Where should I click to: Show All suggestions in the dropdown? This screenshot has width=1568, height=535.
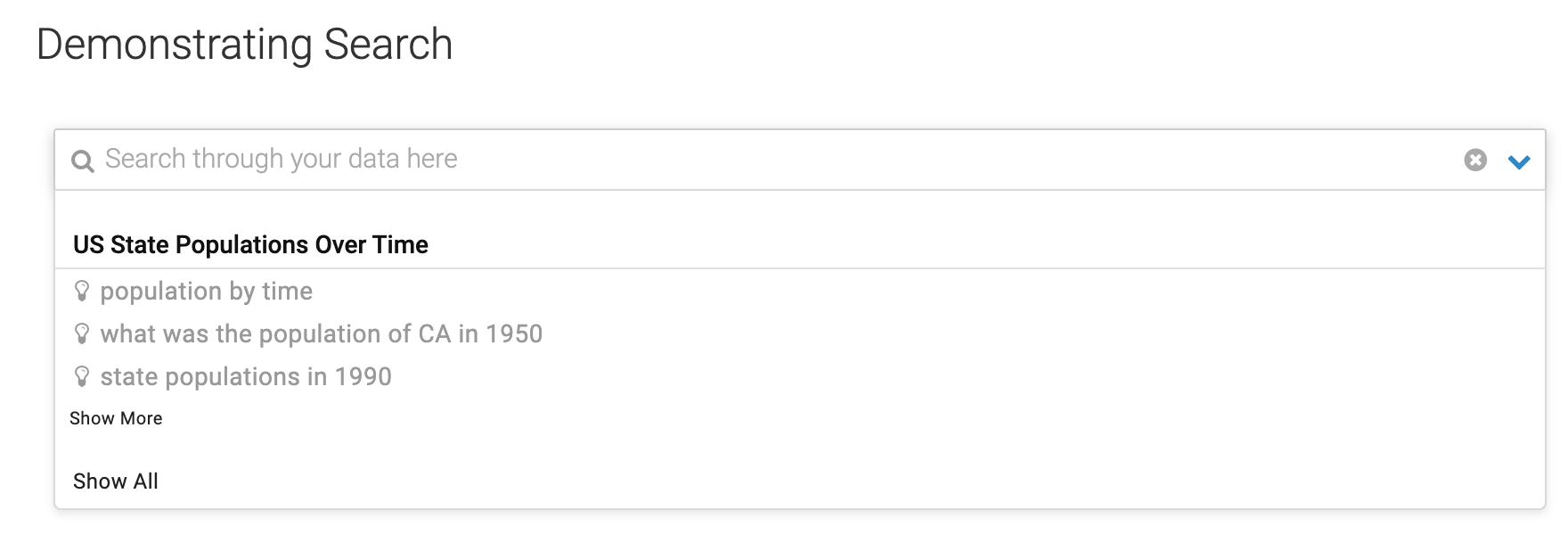pyautogui.click(x=116, y=481)
